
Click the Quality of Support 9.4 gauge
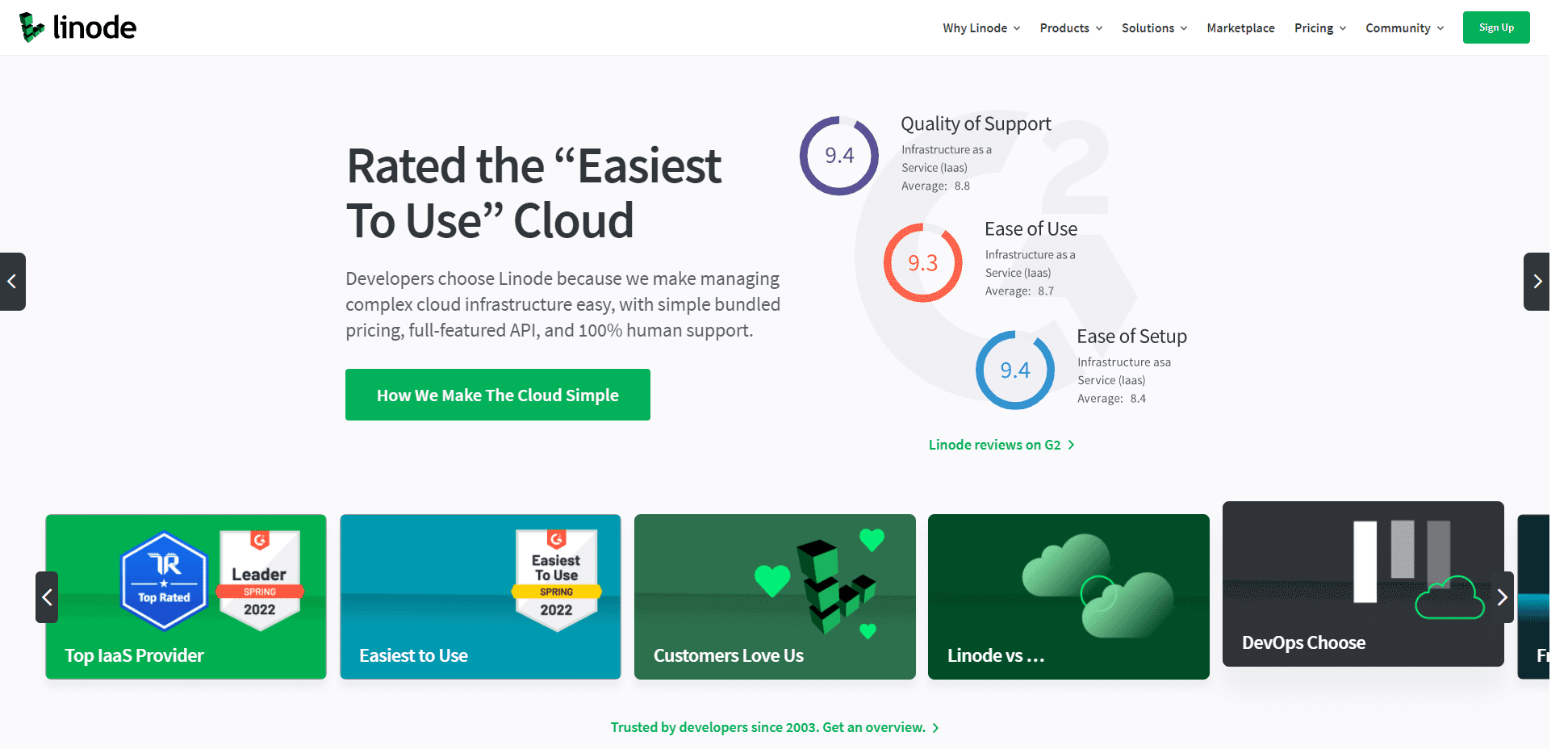click(x=839, y=156)
